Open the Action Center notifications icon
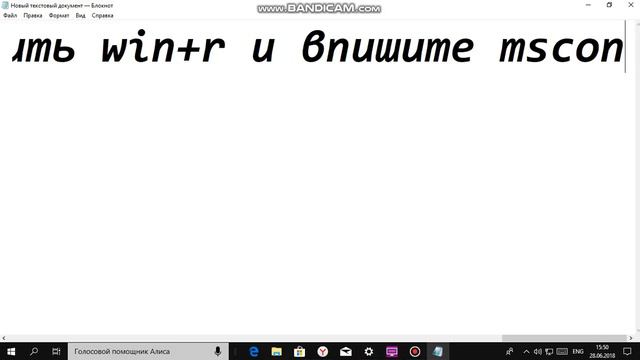 [x=627, y=351]
